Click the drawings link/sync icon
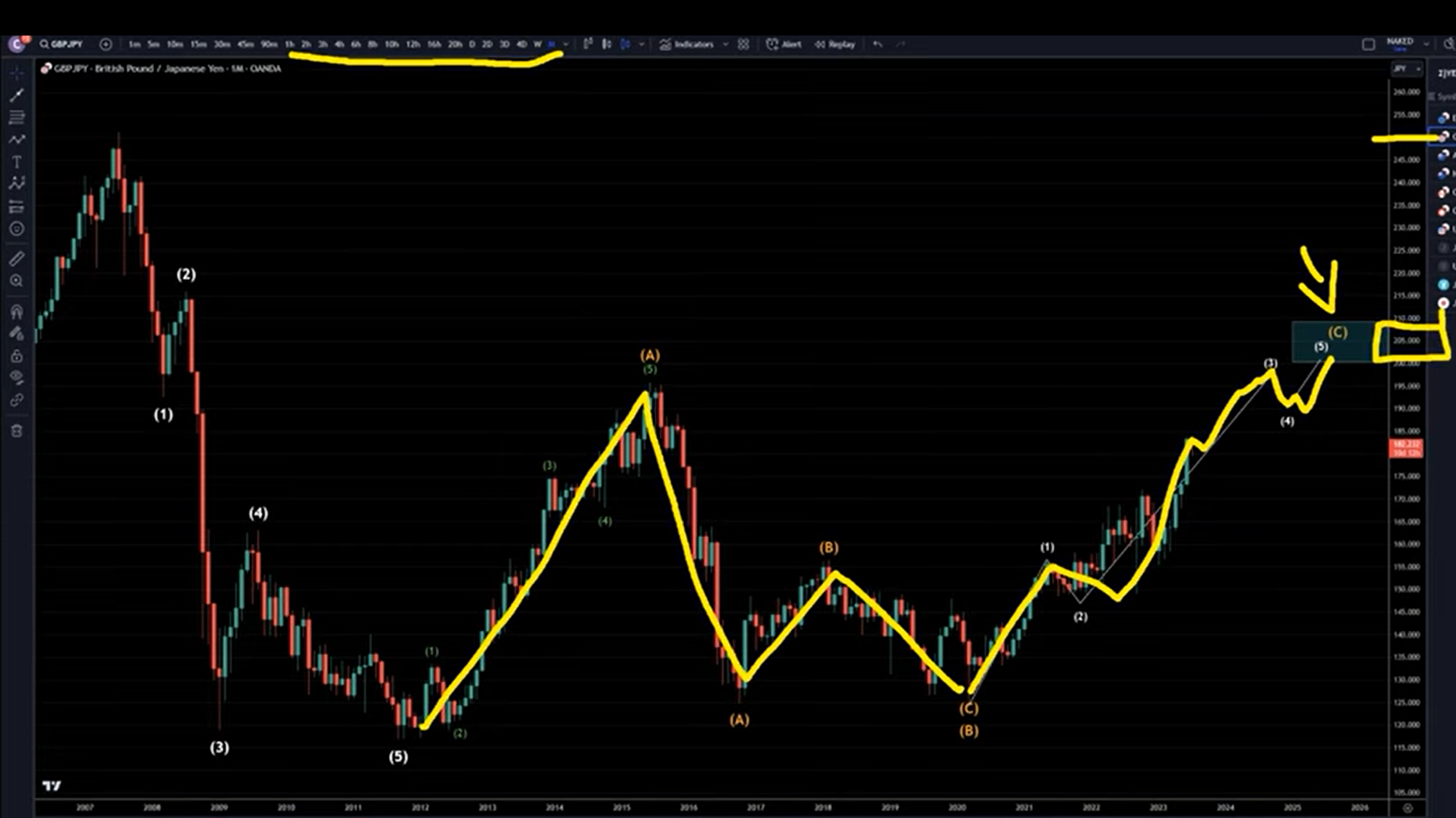Viewport: 1456px width, 818px height. 16,400
